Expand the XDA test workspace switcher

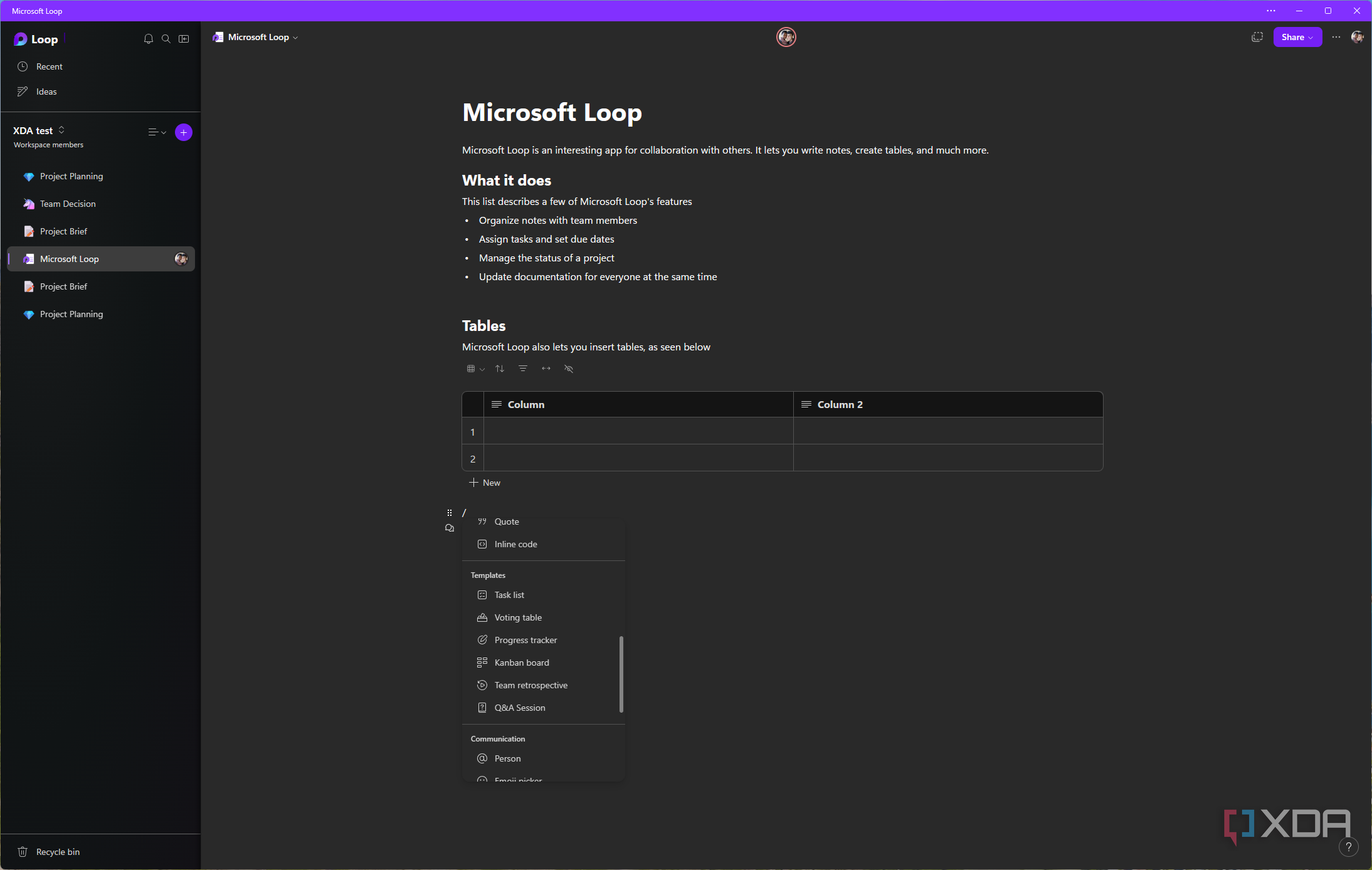[39, 130]
